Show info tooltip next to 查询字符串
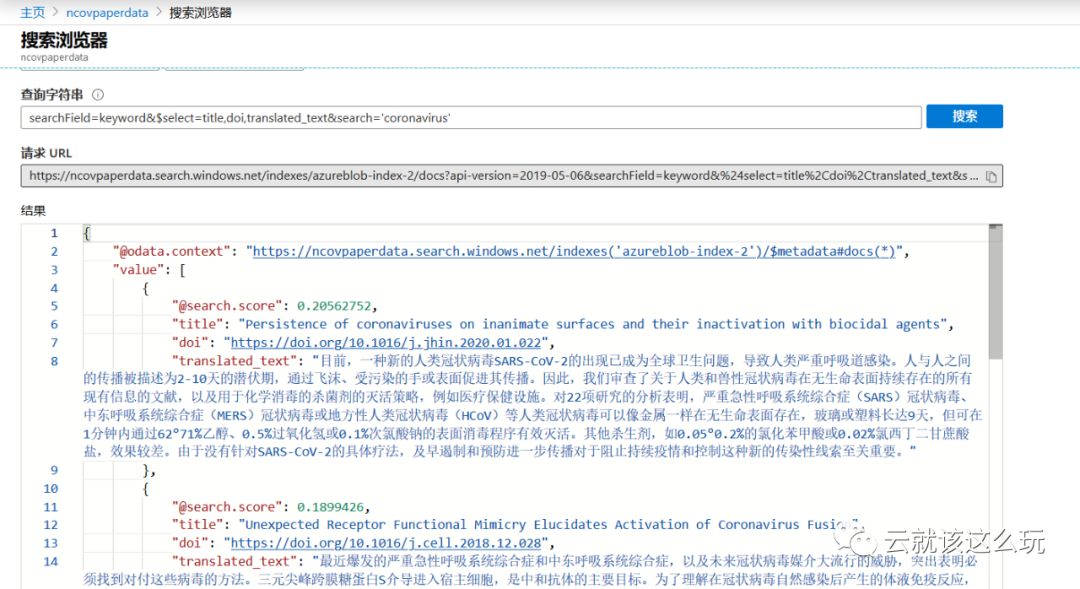This screenshot has width=1080, height=589. coord(98,94)
